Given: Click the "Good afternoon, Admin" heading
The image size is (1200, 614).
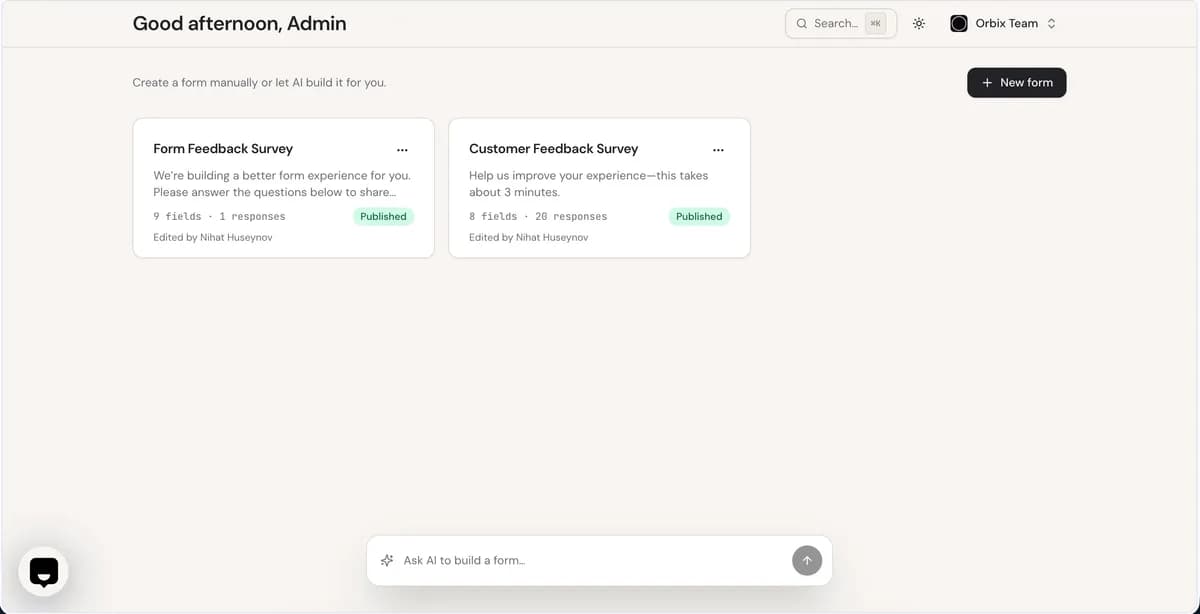Looking at the screenshot, I should click(240, 23).
